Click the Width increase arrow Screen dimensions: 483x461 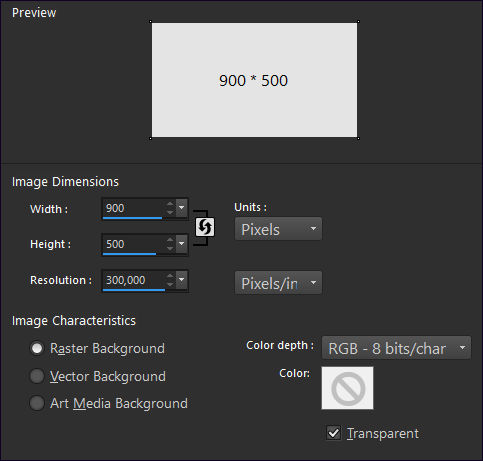coord(170,204)
